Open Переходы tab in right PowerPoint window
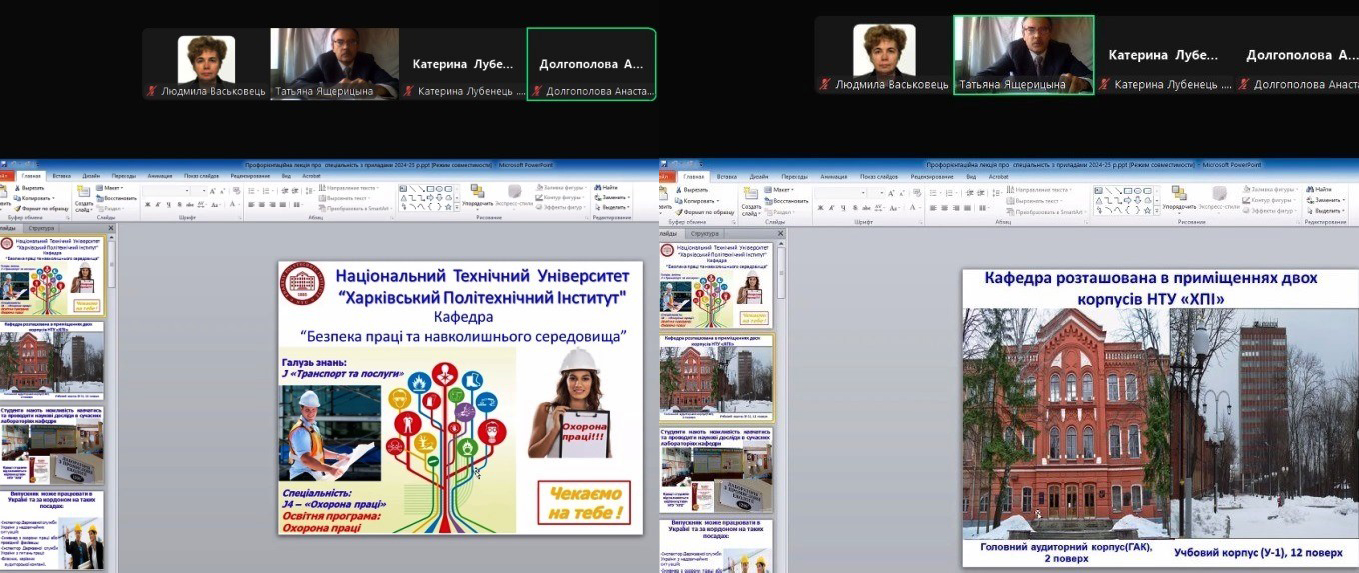Screen dimensions: 1359x573 [x=795, y=177]
